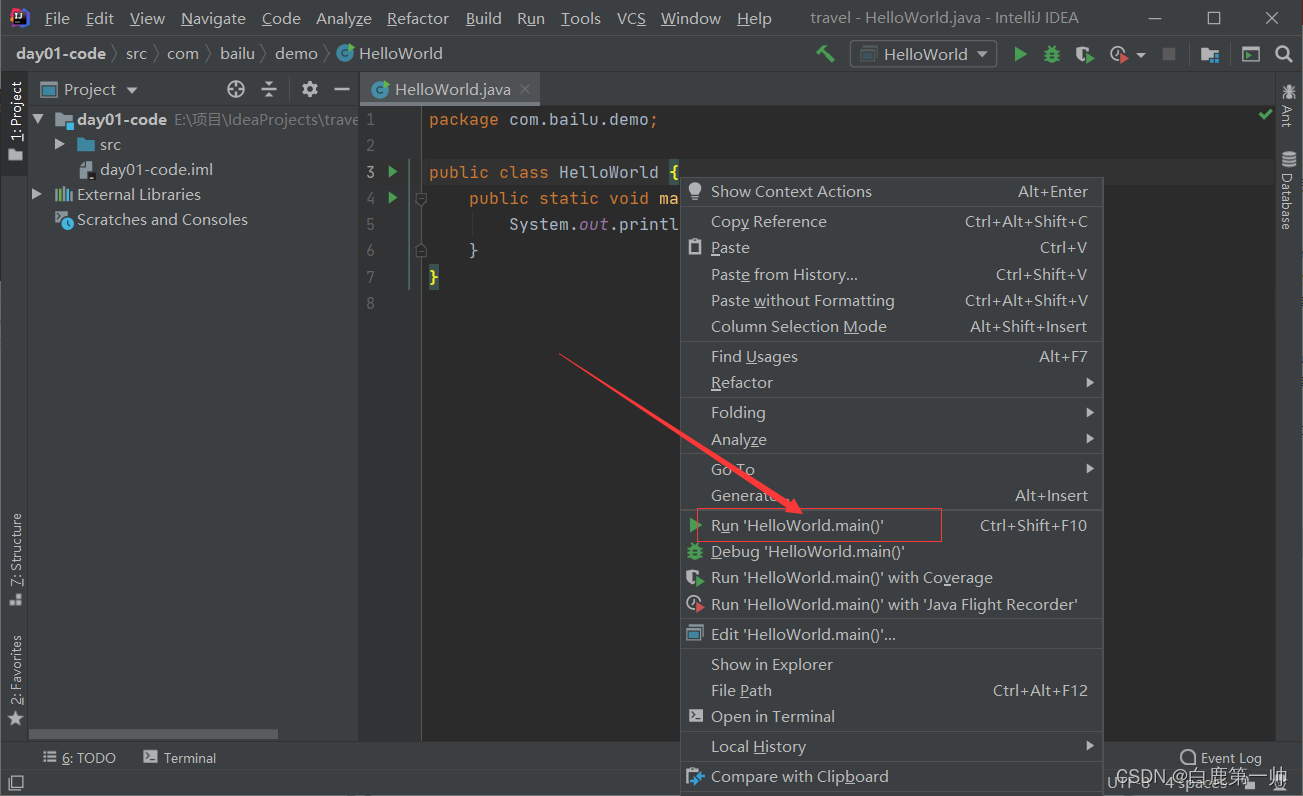Click run gutter arrow on line 3
Viewport: 1303px width, 796px height.
pos(393,171)
